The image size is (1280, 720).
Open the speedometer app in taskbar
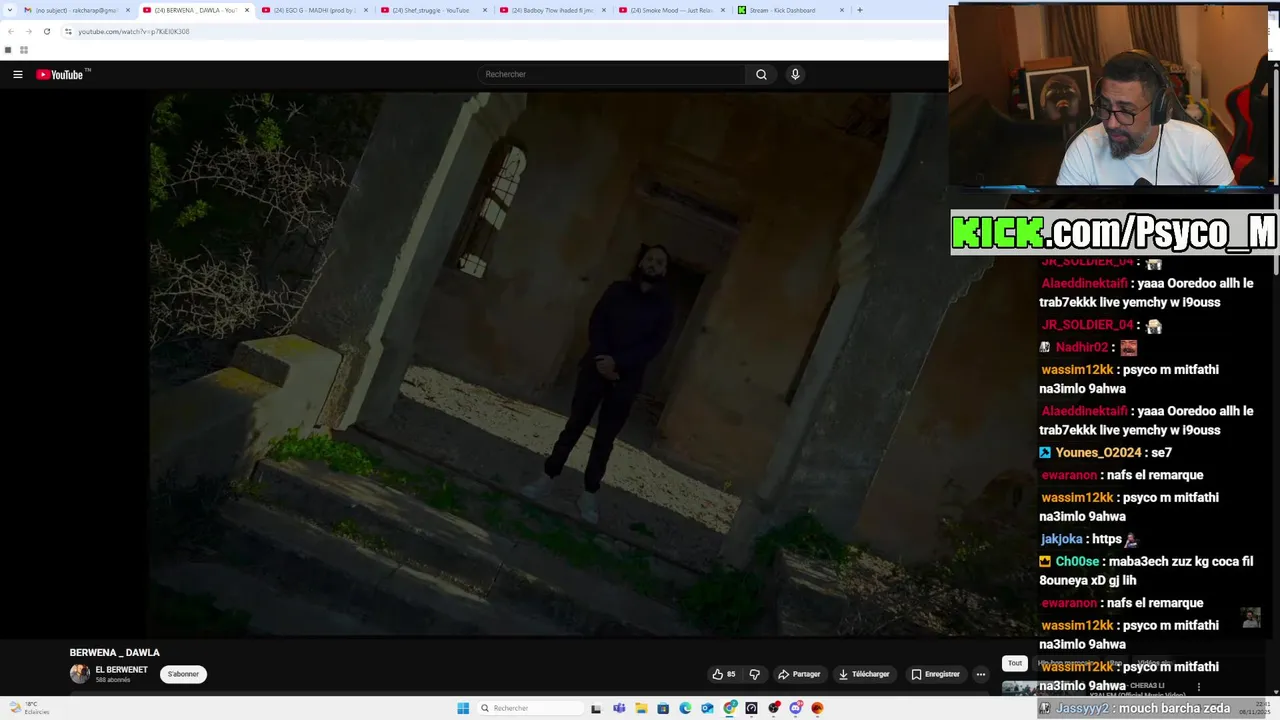pyautogui.click(x=751, y=708)
